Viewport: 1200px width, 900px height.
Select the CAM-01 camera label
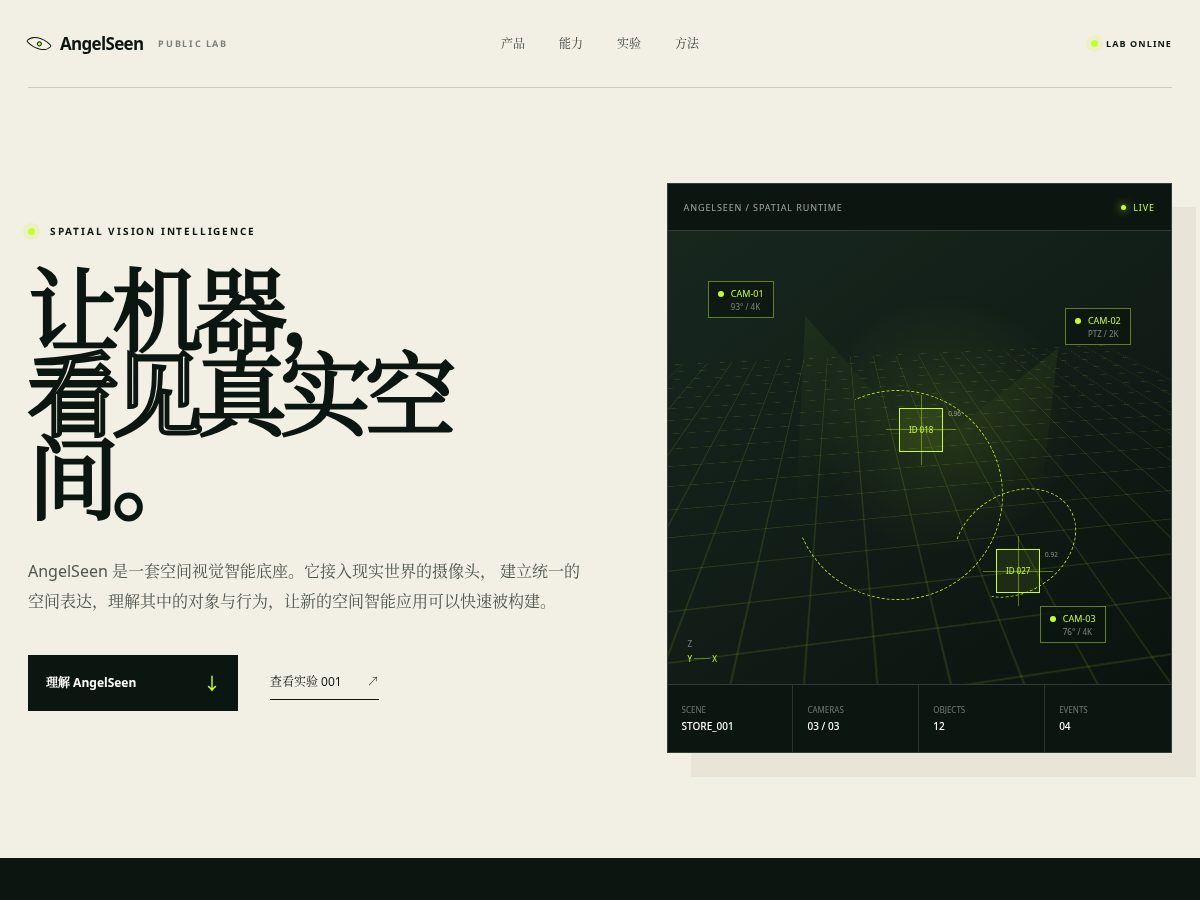pyautogui.click(x=741, y=300)
